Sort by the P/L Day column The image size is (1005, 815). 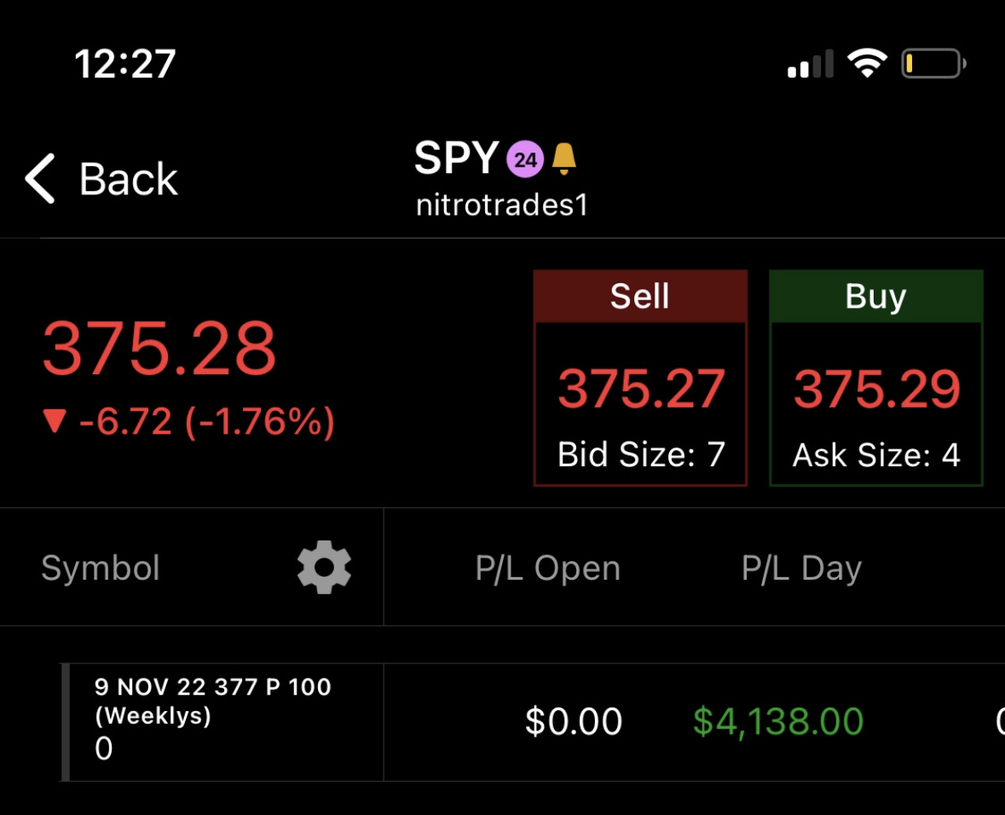click(x=801, y=568)
